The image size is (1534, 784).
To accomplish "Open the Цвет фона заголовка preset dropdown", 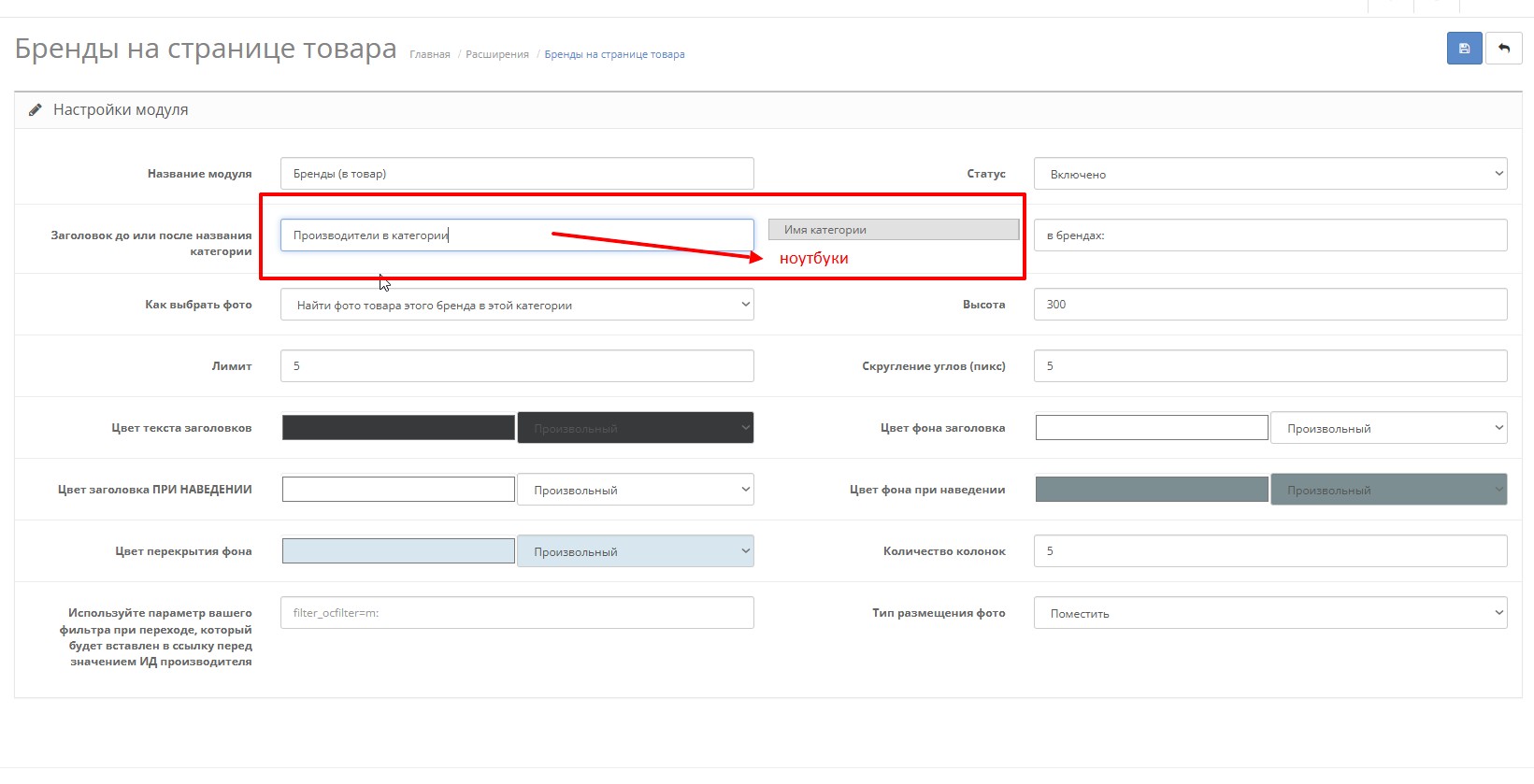I will click(1388, 428).
